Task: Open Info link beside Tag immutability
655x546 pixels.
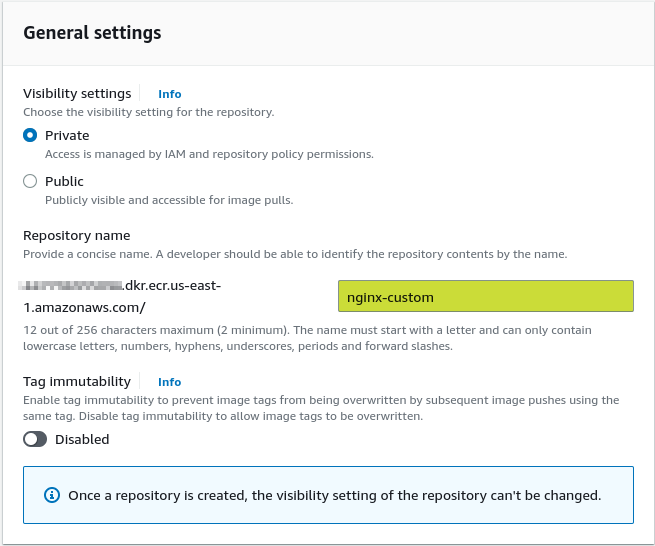Action: 170,382
